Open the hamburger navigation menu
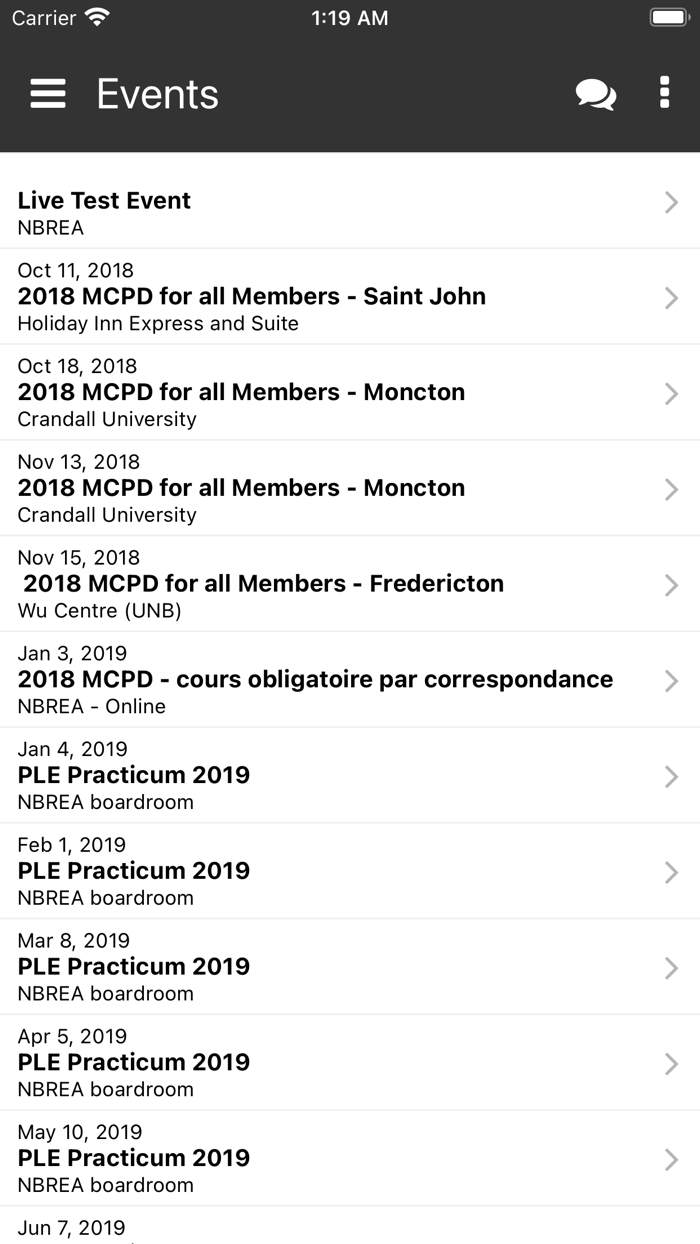The image size is (700, 1244). click(47, 94)
